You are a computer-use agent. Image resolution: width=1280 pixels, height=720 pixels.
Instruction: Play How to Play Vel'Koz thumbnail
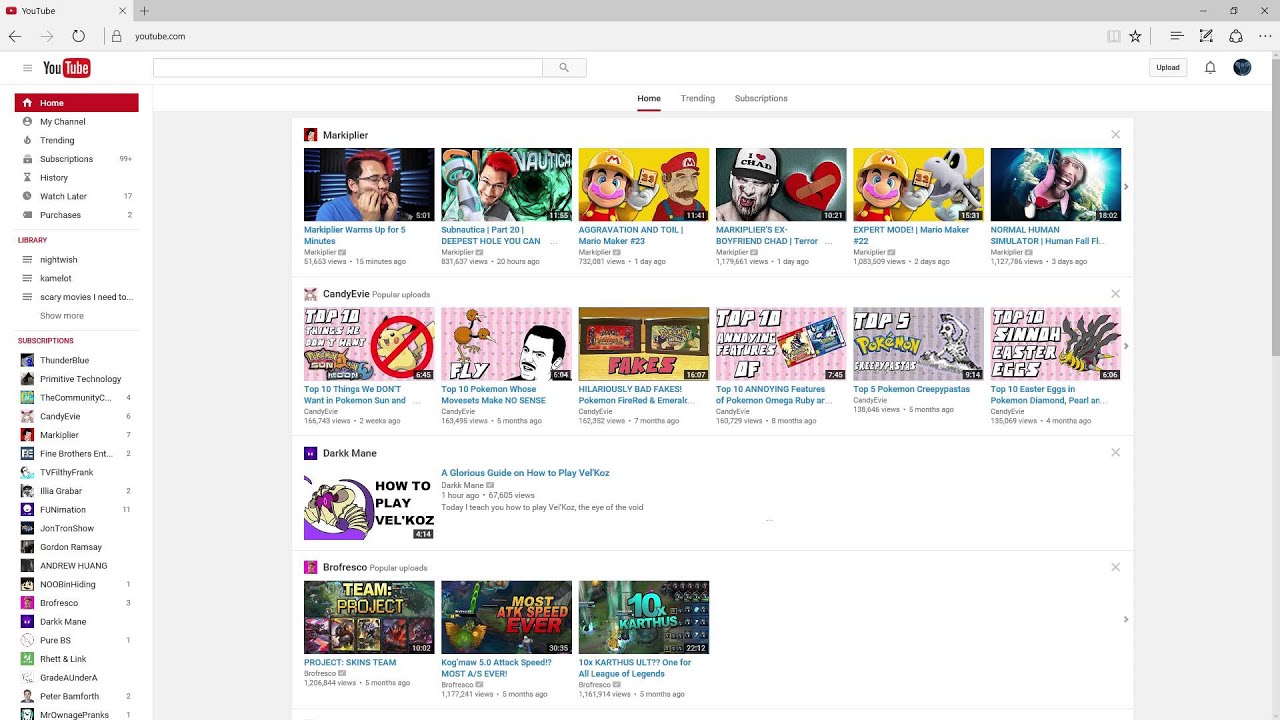pyautogui.click(x=369, y=503)
